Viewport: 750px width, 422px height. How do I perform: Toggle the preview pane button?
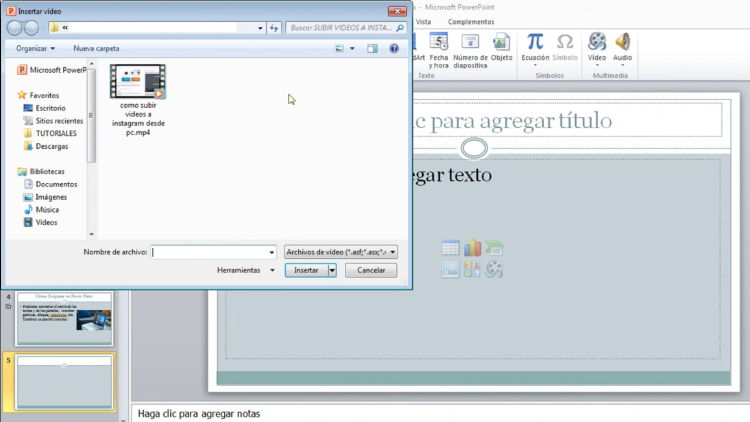371,48
